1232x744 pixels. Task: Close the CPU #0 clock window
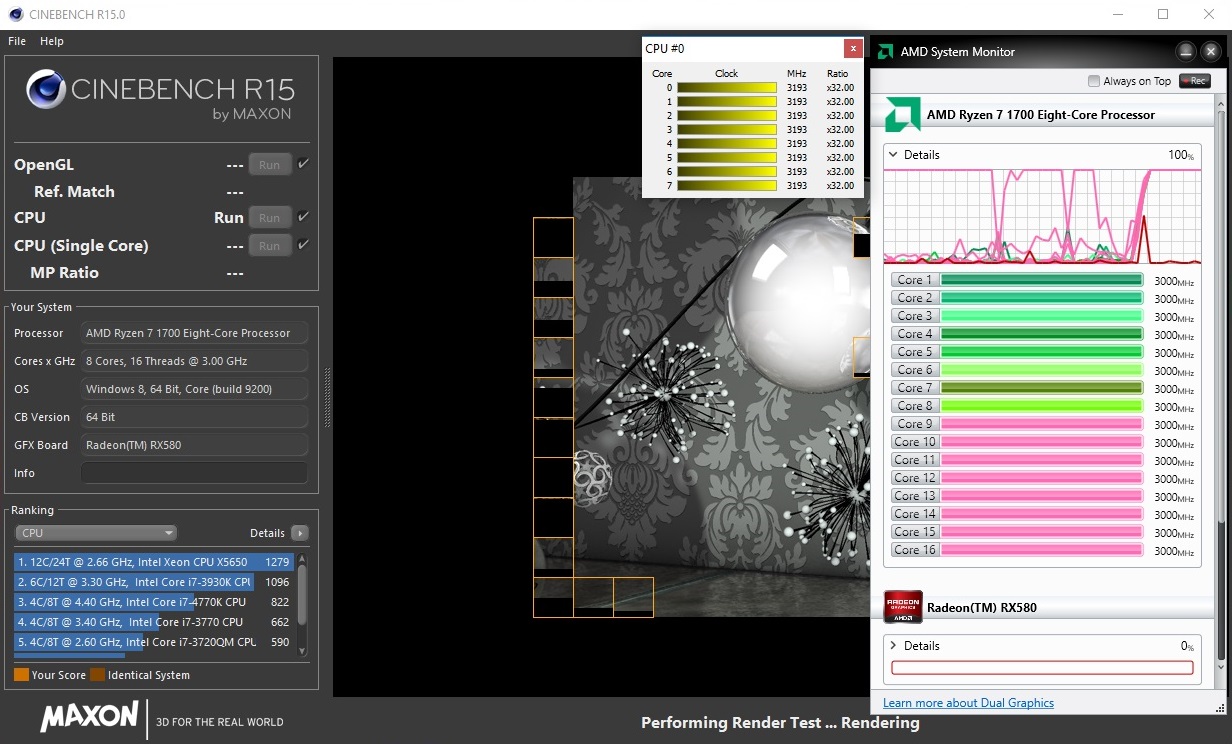click(x=852, y=48)
